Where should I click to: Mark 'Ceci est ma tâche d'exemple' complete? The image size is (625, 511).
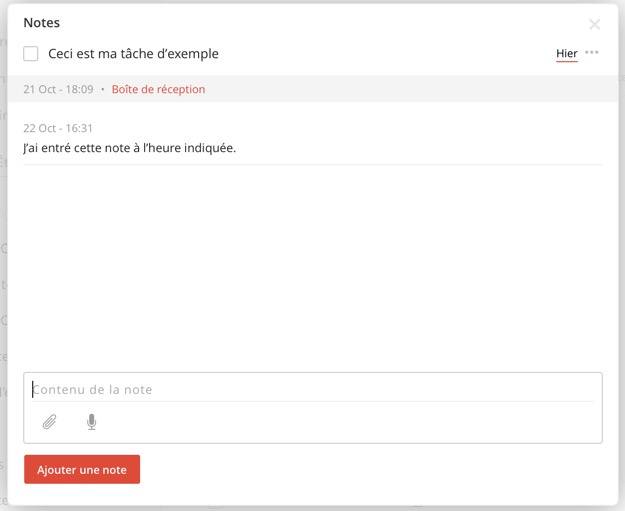coord(31,53)
